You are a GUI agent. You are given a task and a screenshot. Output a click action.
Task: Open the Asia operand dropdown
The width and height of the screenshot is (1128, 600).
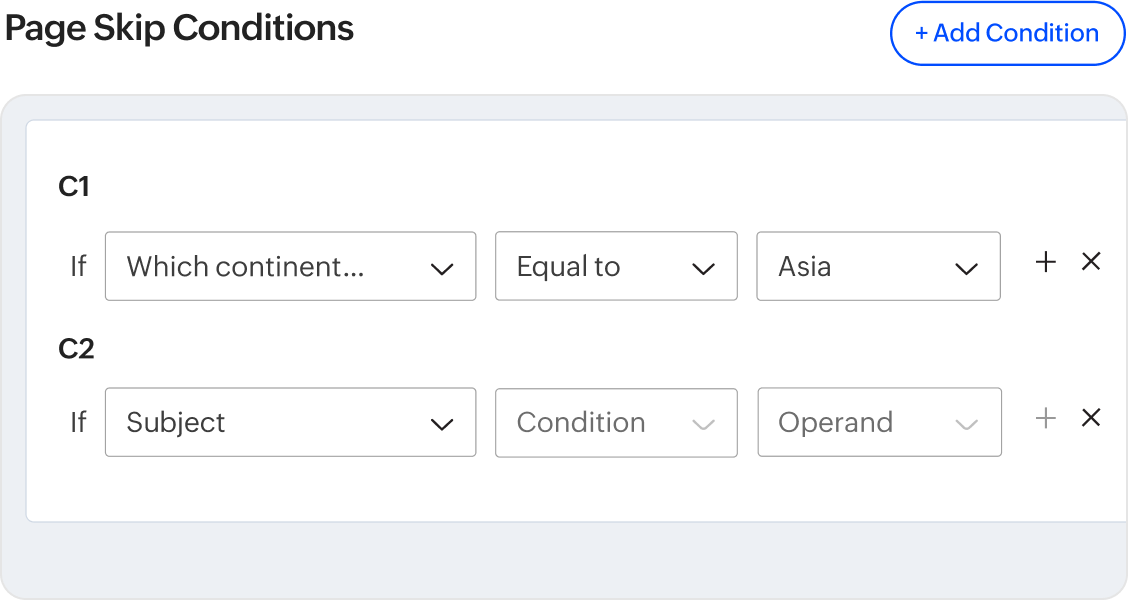pyautogui.click(x=878, y=266)
